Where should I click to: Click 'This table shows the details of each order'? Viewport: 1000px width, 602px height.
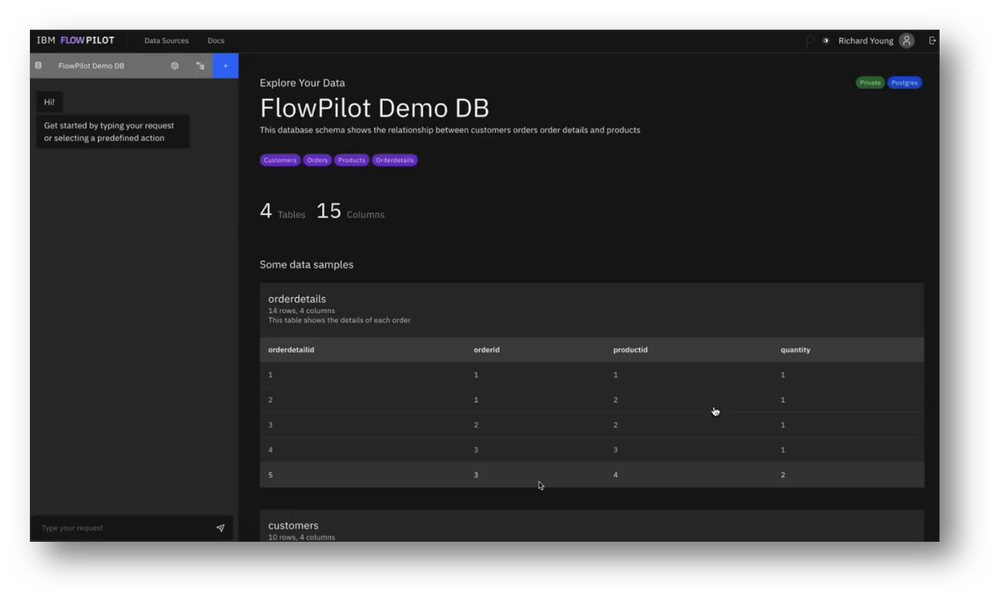[x=339, y=321]
